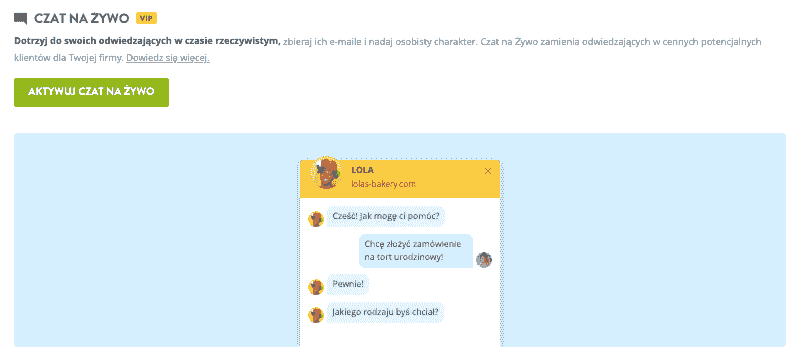Screen dimensions: 798x363
Task: Click the light blue background of the preview
Action: 153,239
